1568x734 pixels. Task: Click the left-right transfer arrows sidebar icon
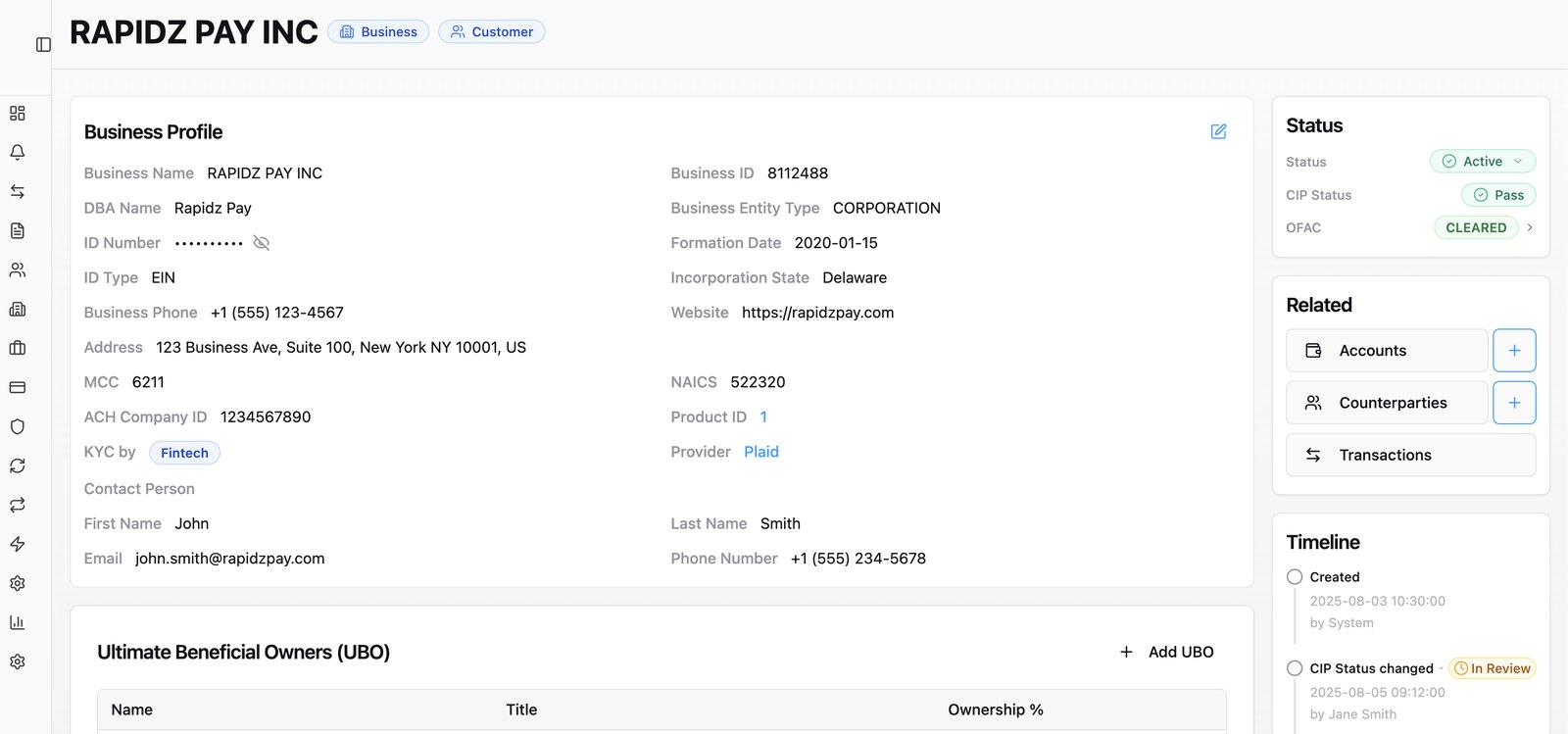(18, 192)
